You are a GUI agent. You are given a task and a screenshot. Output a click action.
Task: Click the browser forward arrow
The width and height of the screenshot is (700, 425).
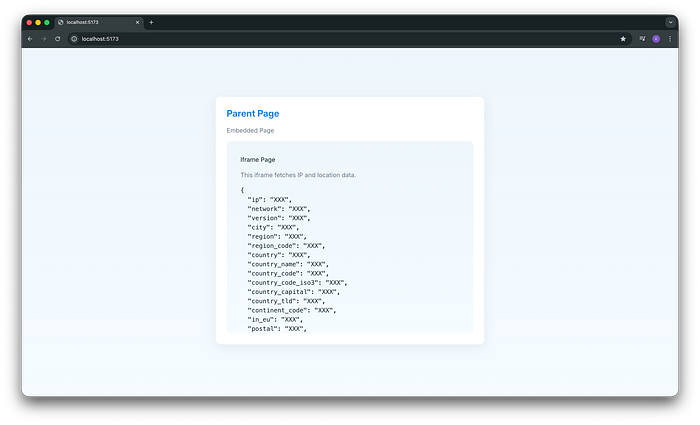pyautogui.click(x=44, y=39)
